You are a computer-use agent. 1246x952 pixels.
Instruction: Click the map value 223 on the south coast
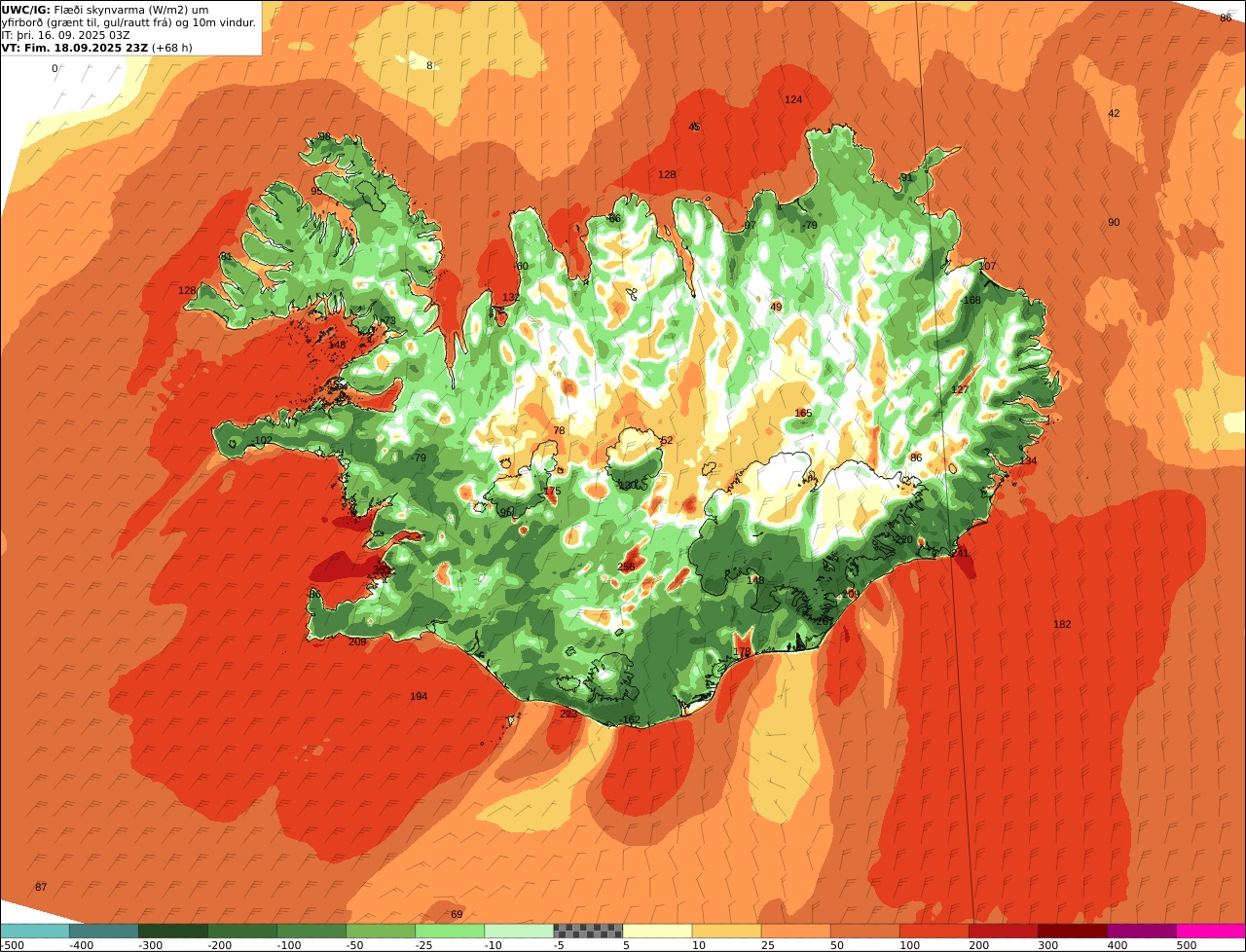568,714
